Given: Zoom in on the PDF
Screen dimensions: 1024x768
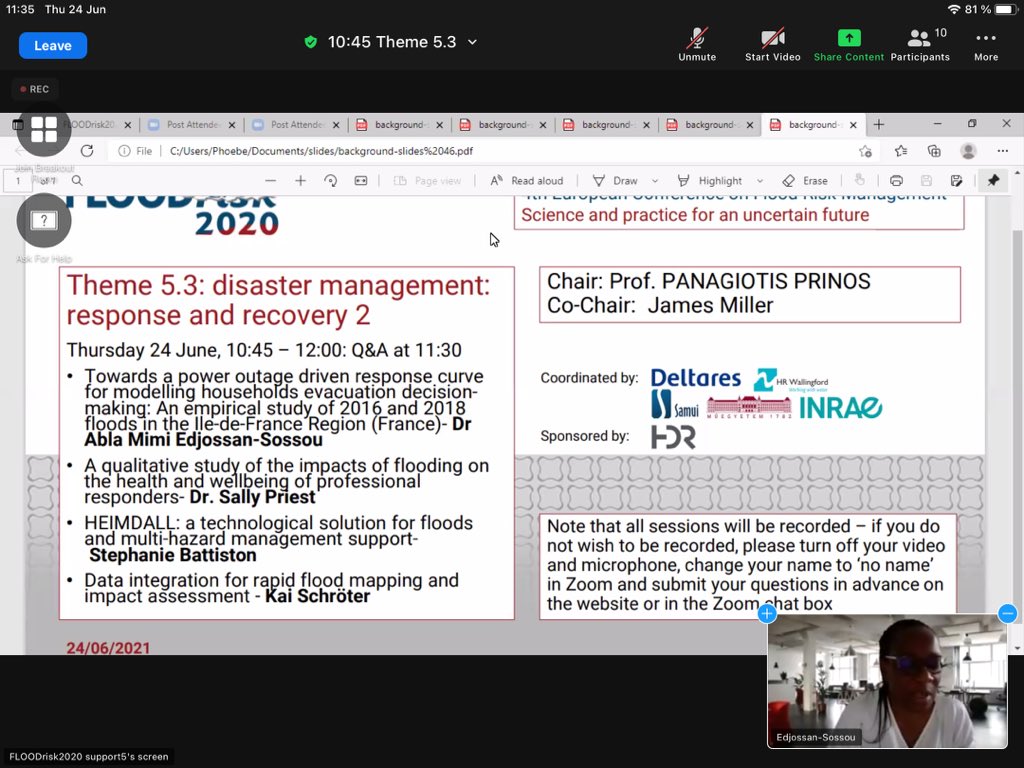Looking at the screenshot, I should click(x=300, y=181).
